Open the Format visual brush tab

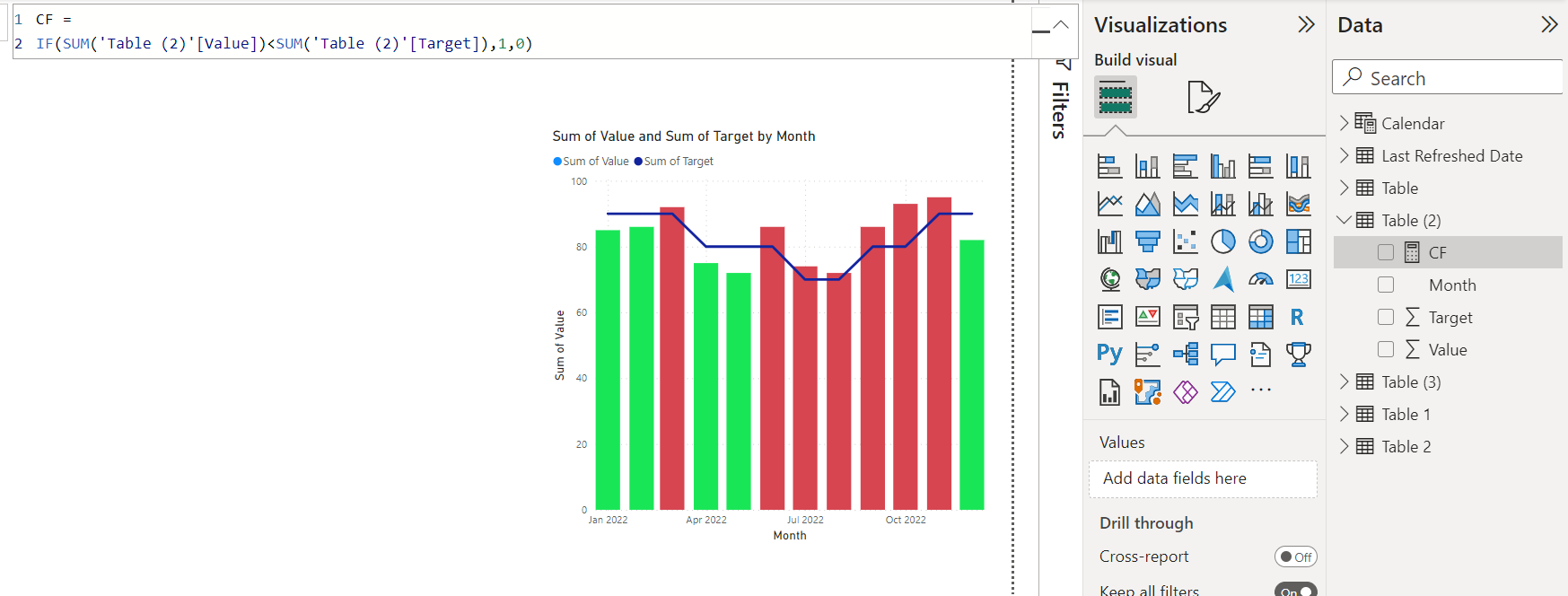point(1204,97)
